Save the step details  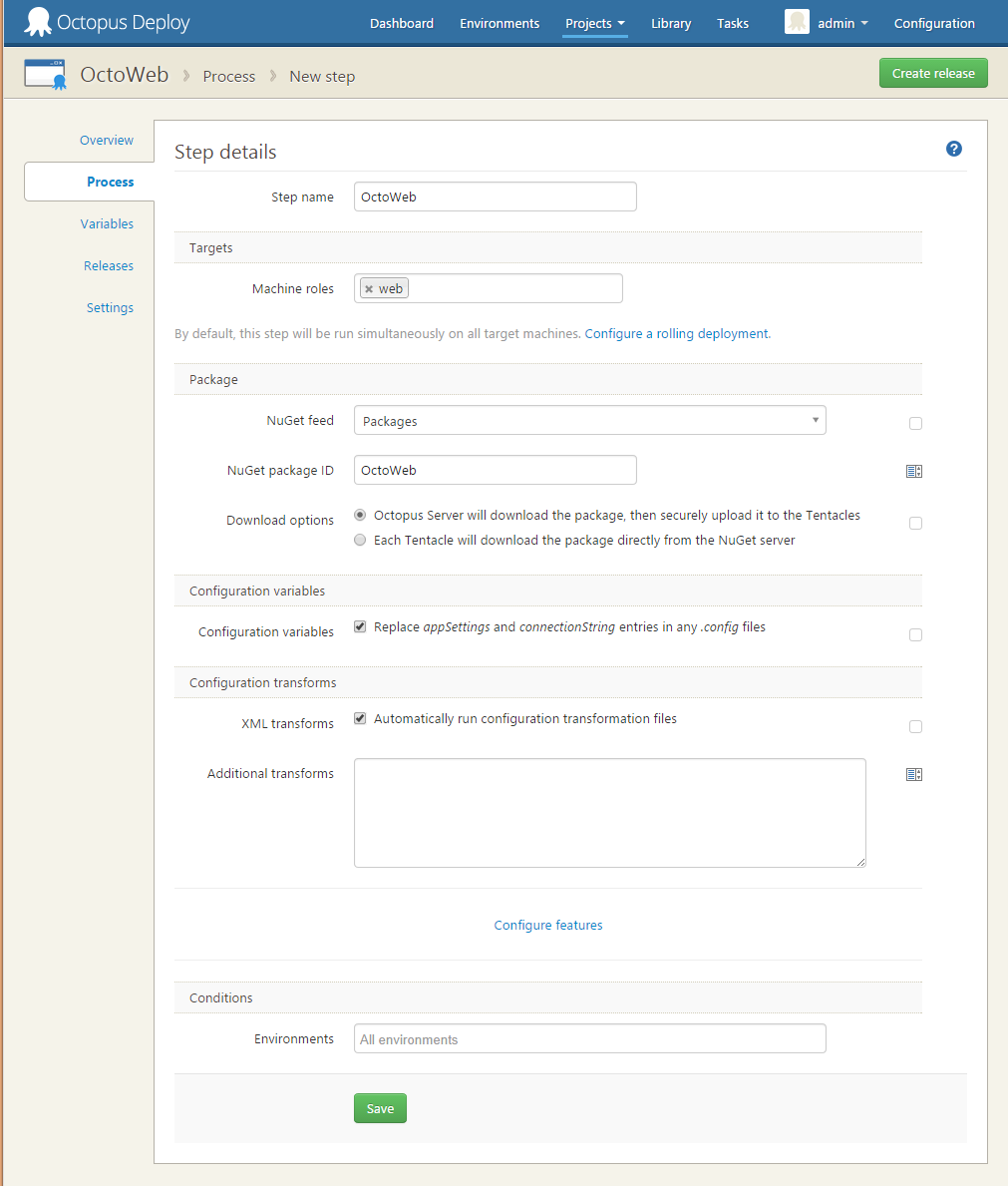pyautogui.click(x=380, y=1108)
